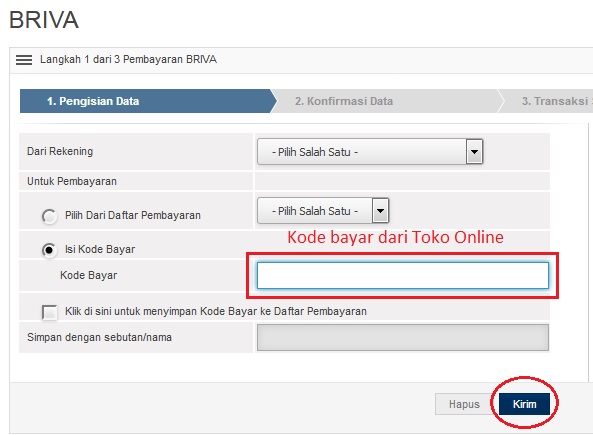Expand the Pilih Dari Daftar Pembayaran dropdown
This screenshot has height=435, width=593.
pyautogui.click(x=323, y=211)
